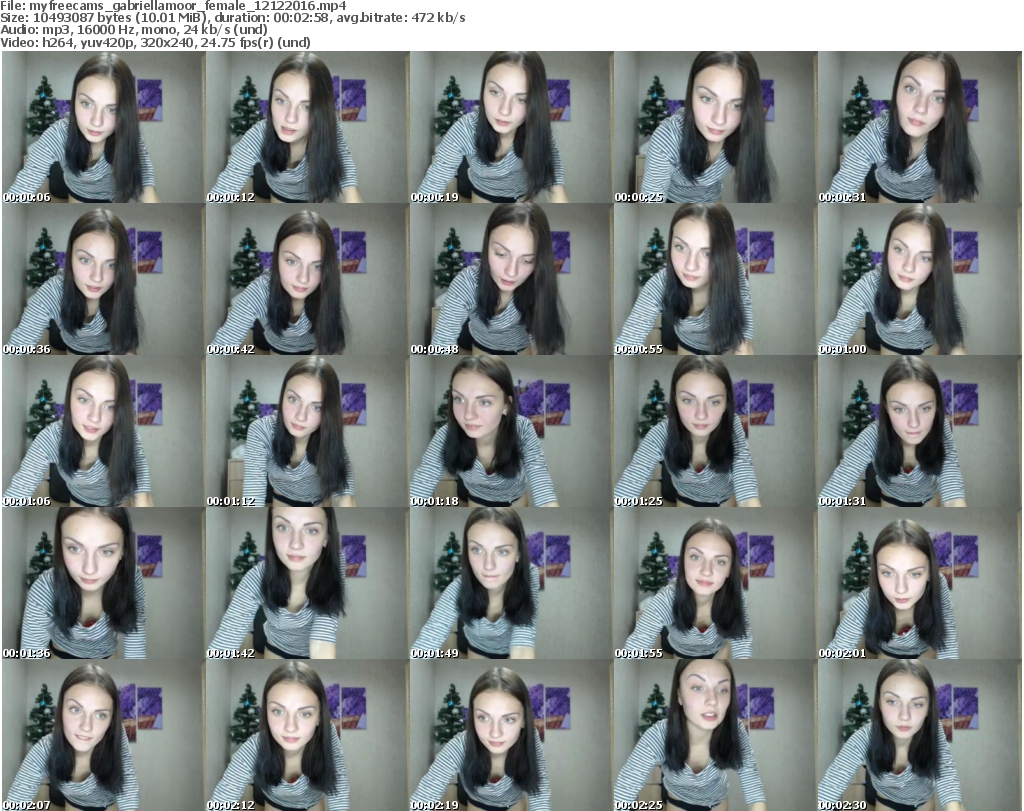This screenshot has width=1024, height=811.
Task: Select the thumbnail marked 00:00:55
Action: coord(715,279)
